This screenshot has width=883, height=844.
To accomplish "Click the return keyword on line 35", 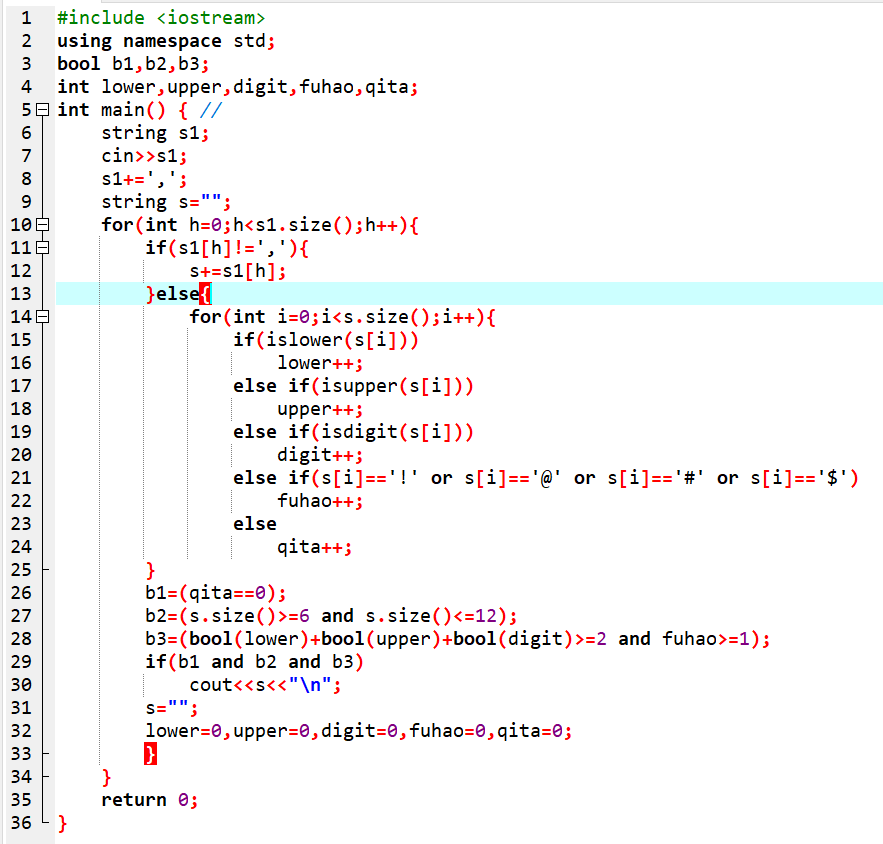I will pos(133,800).
